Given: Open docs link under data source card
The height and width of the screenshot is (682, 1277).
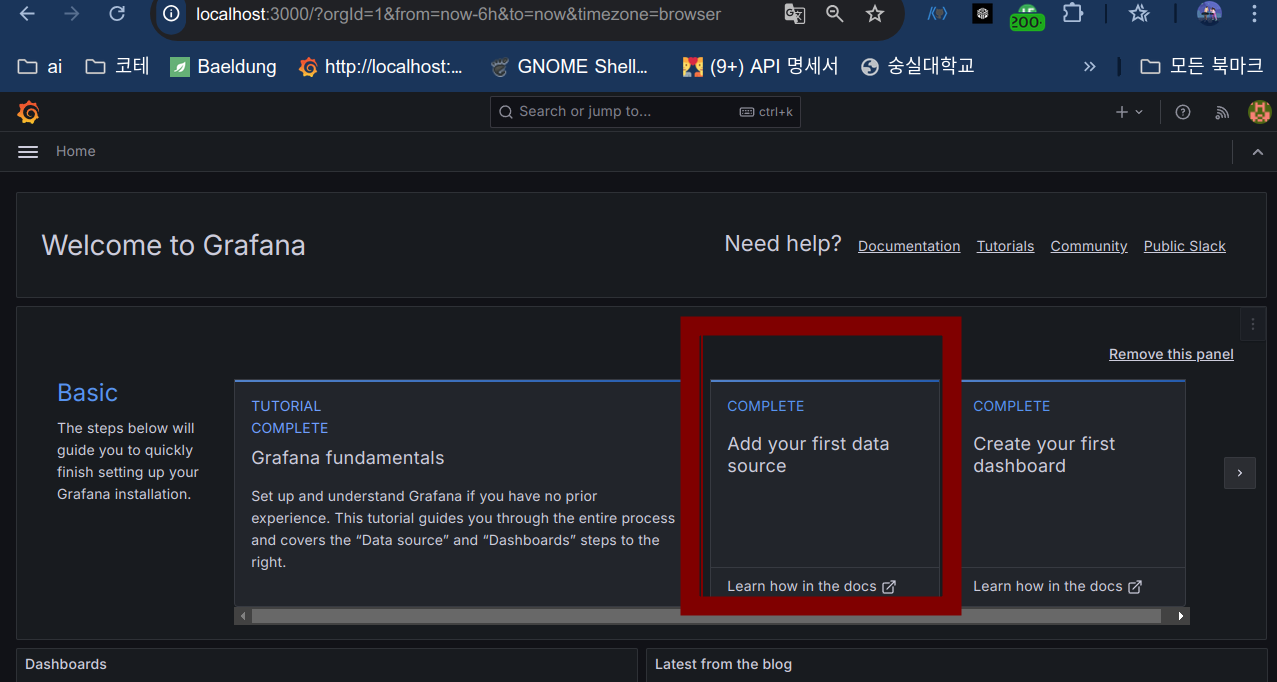Looking at the screenshot, I should coord(811,586).
